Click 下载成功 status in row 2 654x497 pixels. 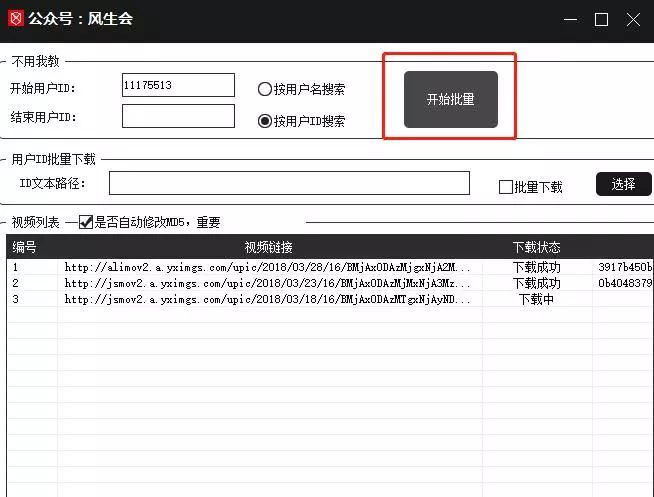pyautogui.click(x=536, y=283)
